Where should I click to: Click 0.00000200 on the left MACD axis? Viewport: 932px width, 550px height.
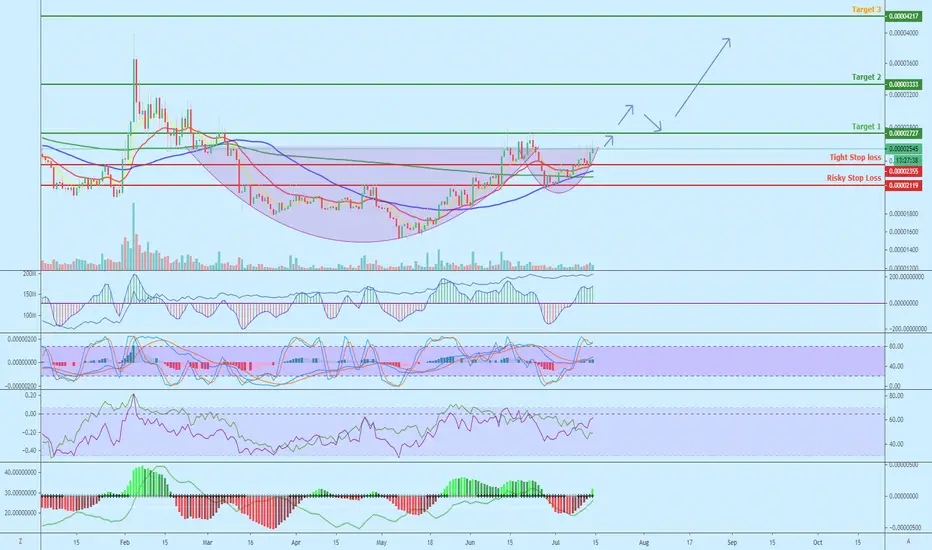[23, 339]
